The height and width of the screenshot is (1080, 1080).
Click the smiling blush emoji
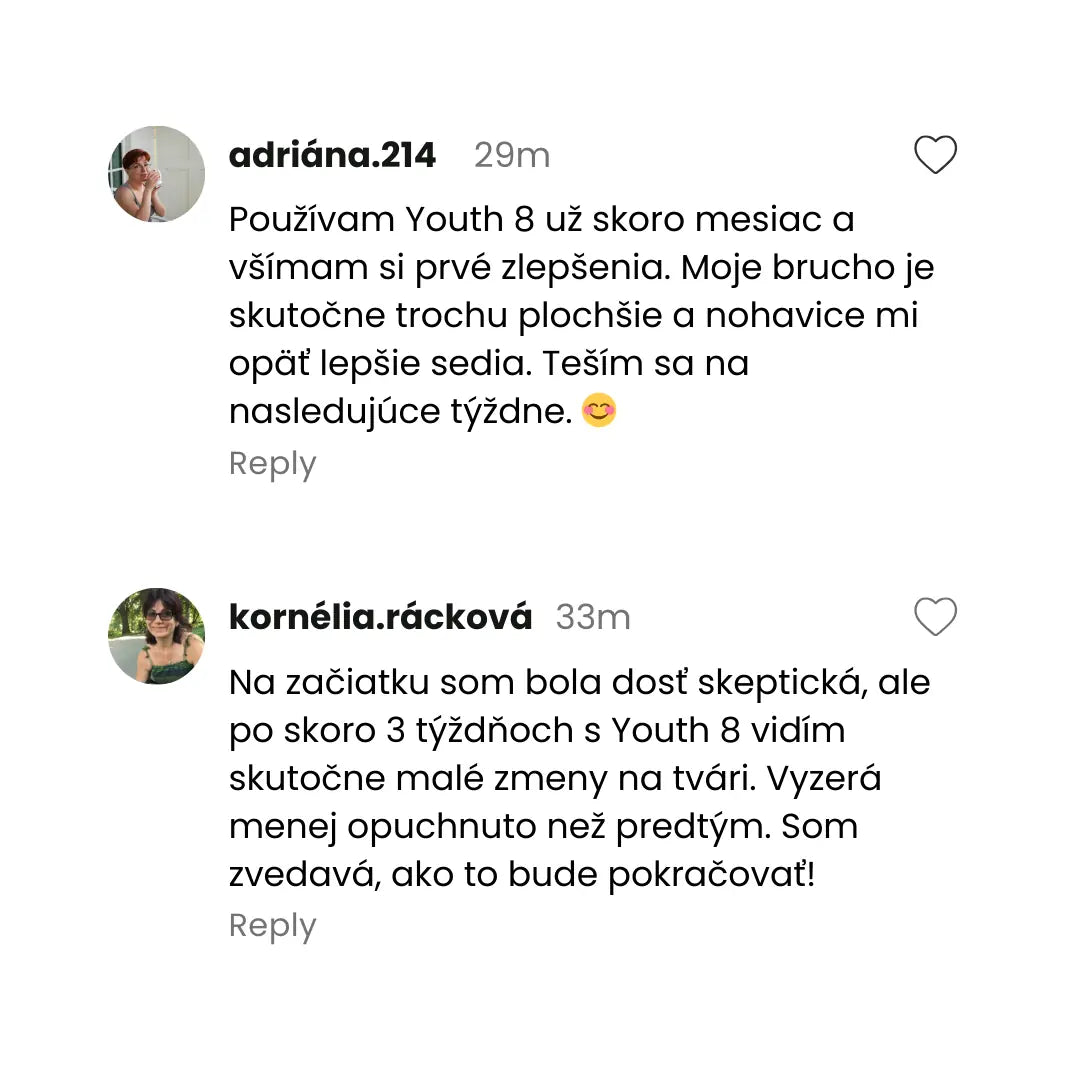coord(599,411)
